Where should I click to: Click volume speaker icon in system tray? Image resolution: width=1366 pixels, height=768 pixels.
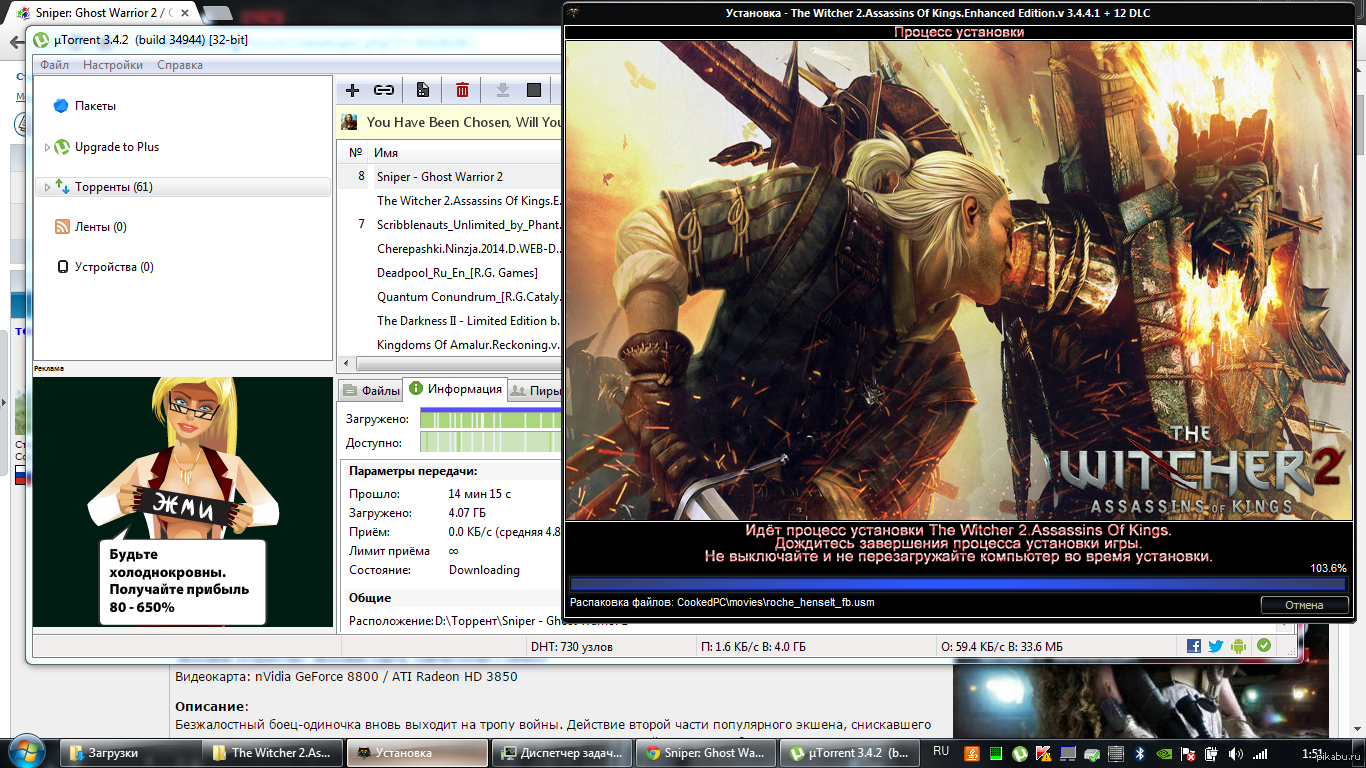(x=1235, y=753)
